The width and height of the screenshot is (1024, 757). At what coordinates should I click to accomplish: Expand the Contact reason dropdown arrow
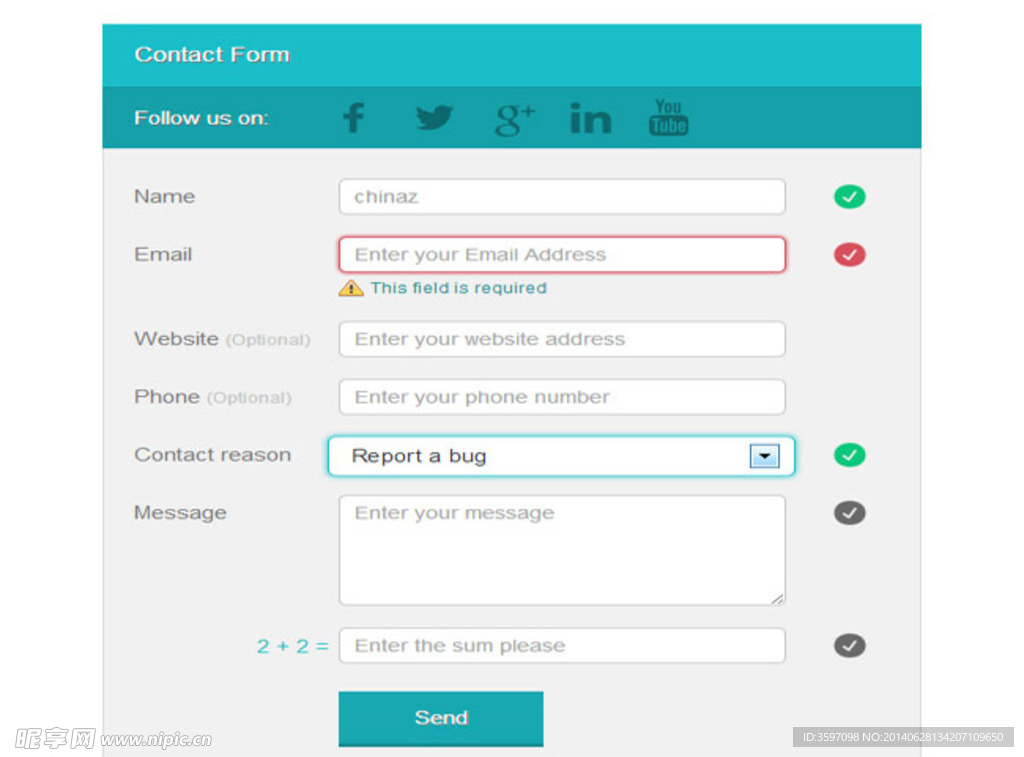tap(764, 456)
